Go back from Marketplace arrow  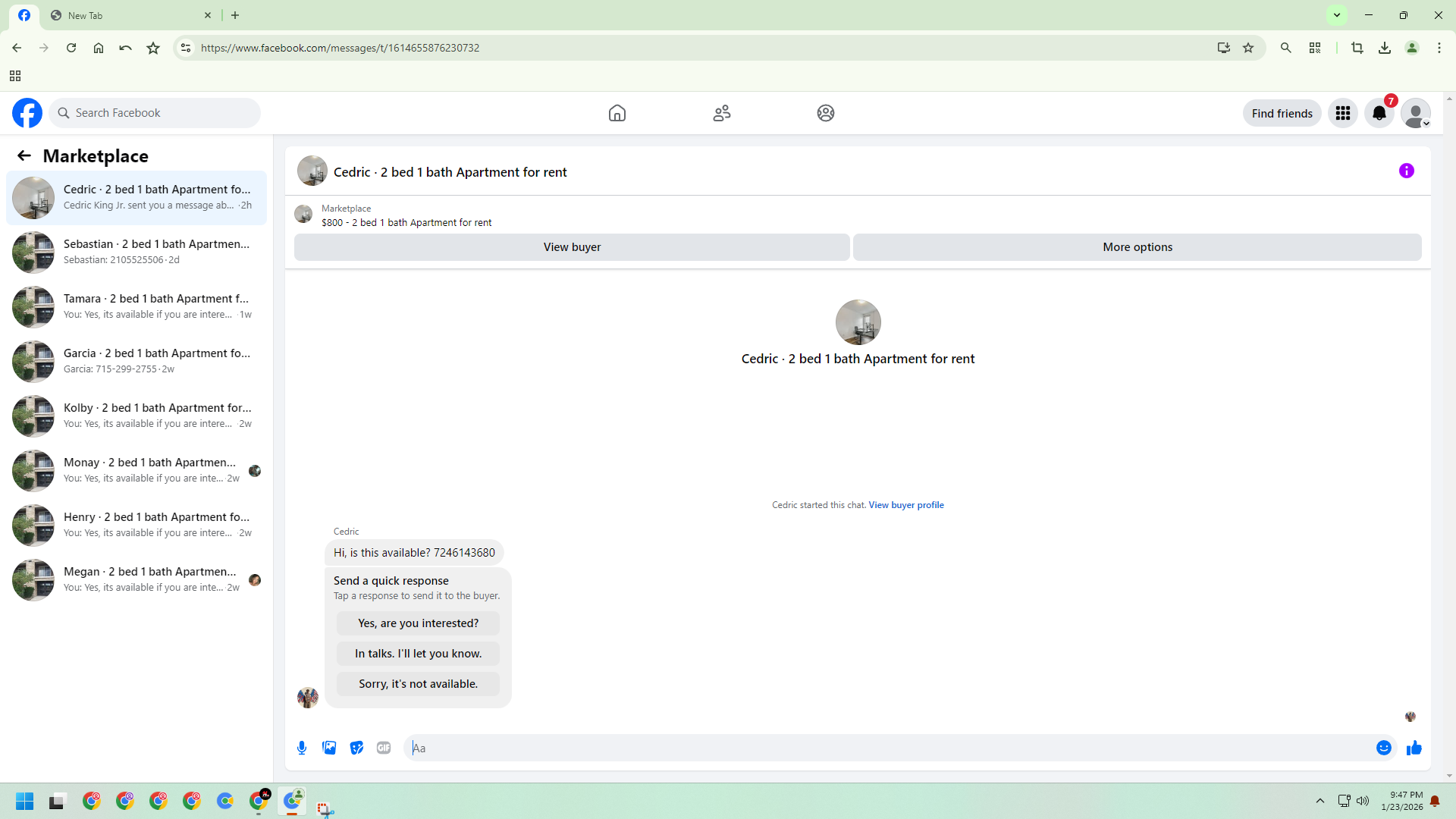pos(24,155)
